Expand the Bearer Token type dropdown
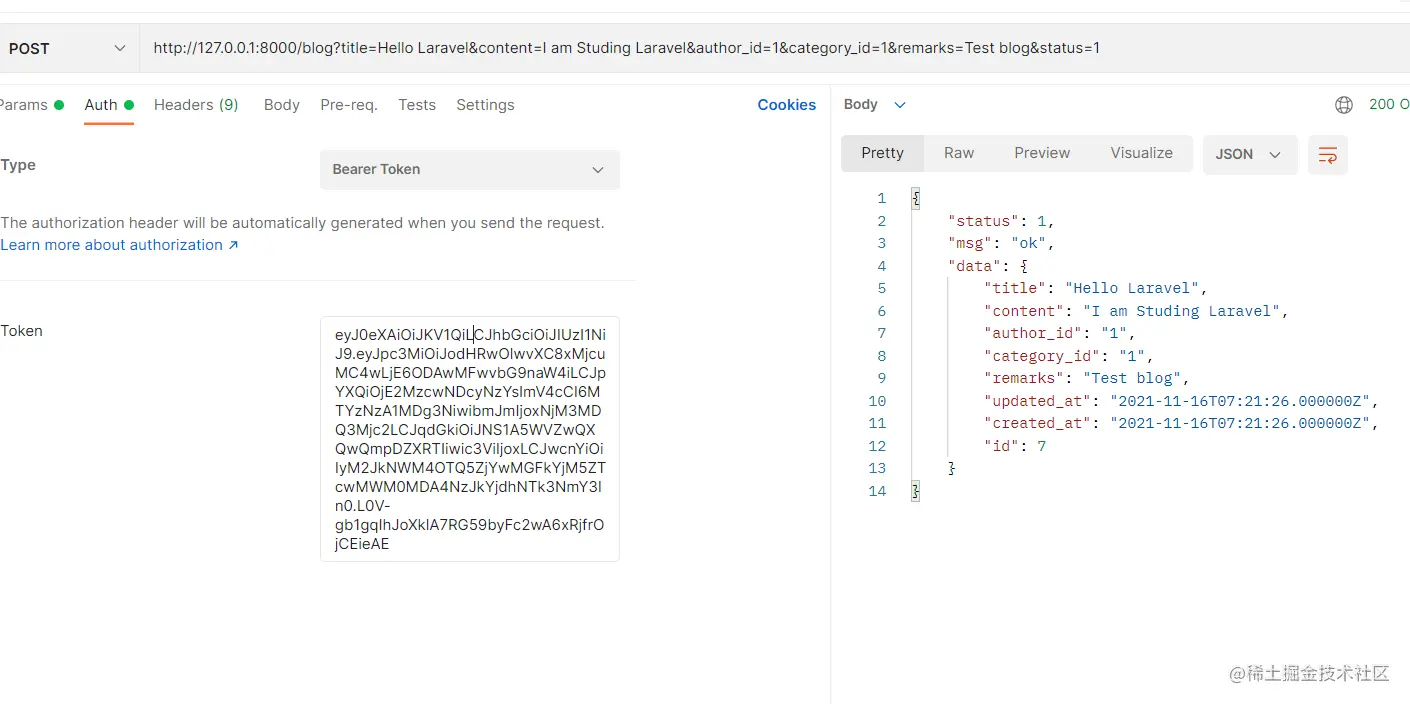Image resolution: width=1410 pixels, height=704 pixels. click(x=469, y=170)
